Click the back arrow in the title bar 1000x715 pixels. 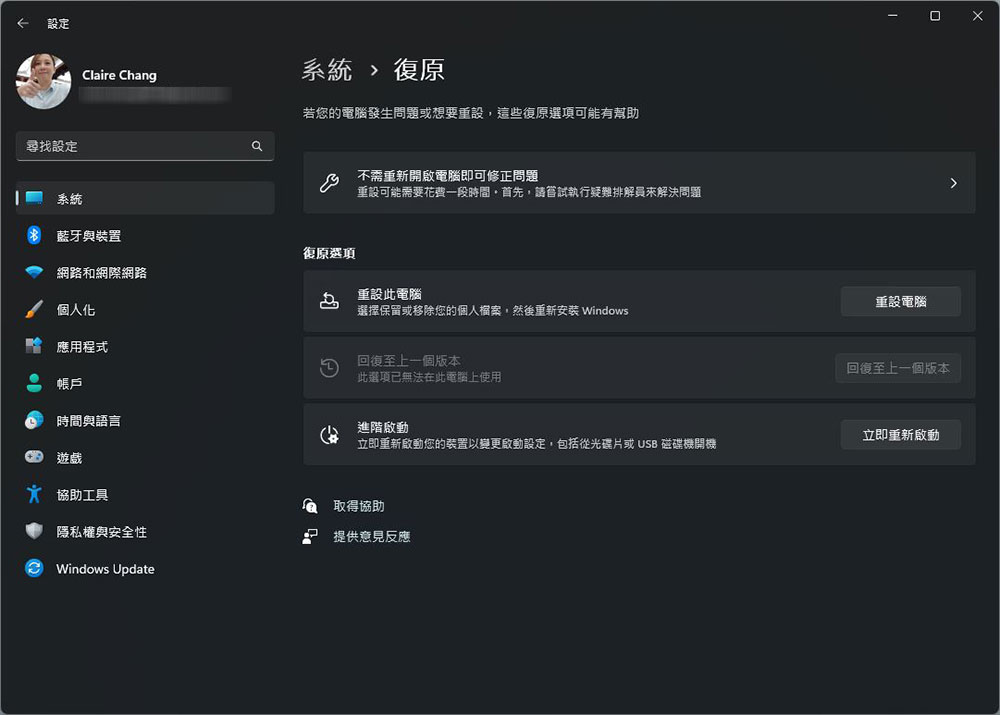[23, 23]
